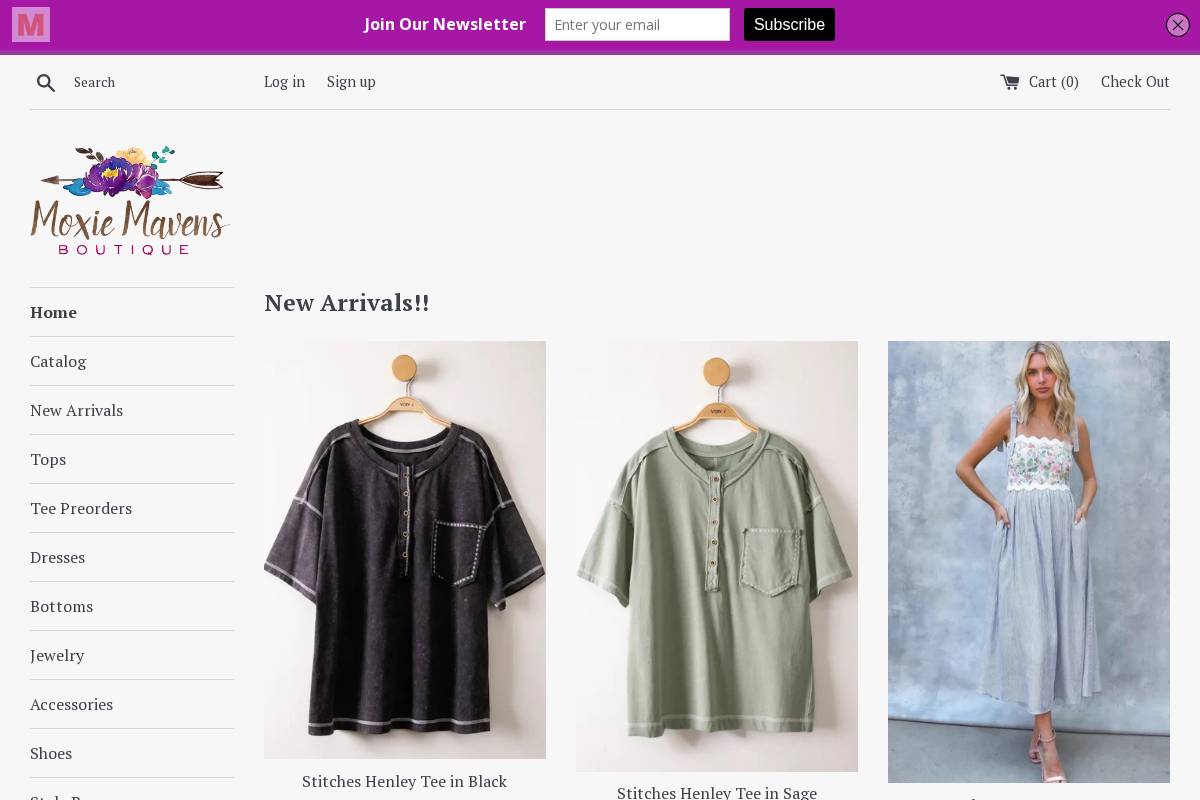Image resolution: width=1200 pixels, height=800 pixels.
Task: Open the Bottoms category
Action: 61,606
